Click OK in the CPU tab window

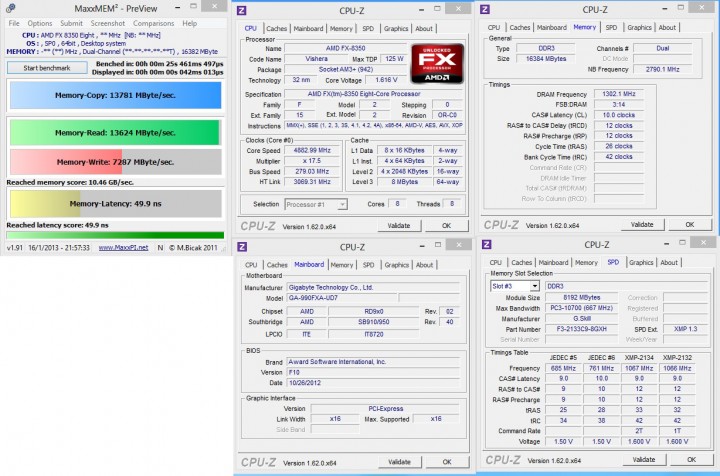pyautogui.click(x=446, y=226)
